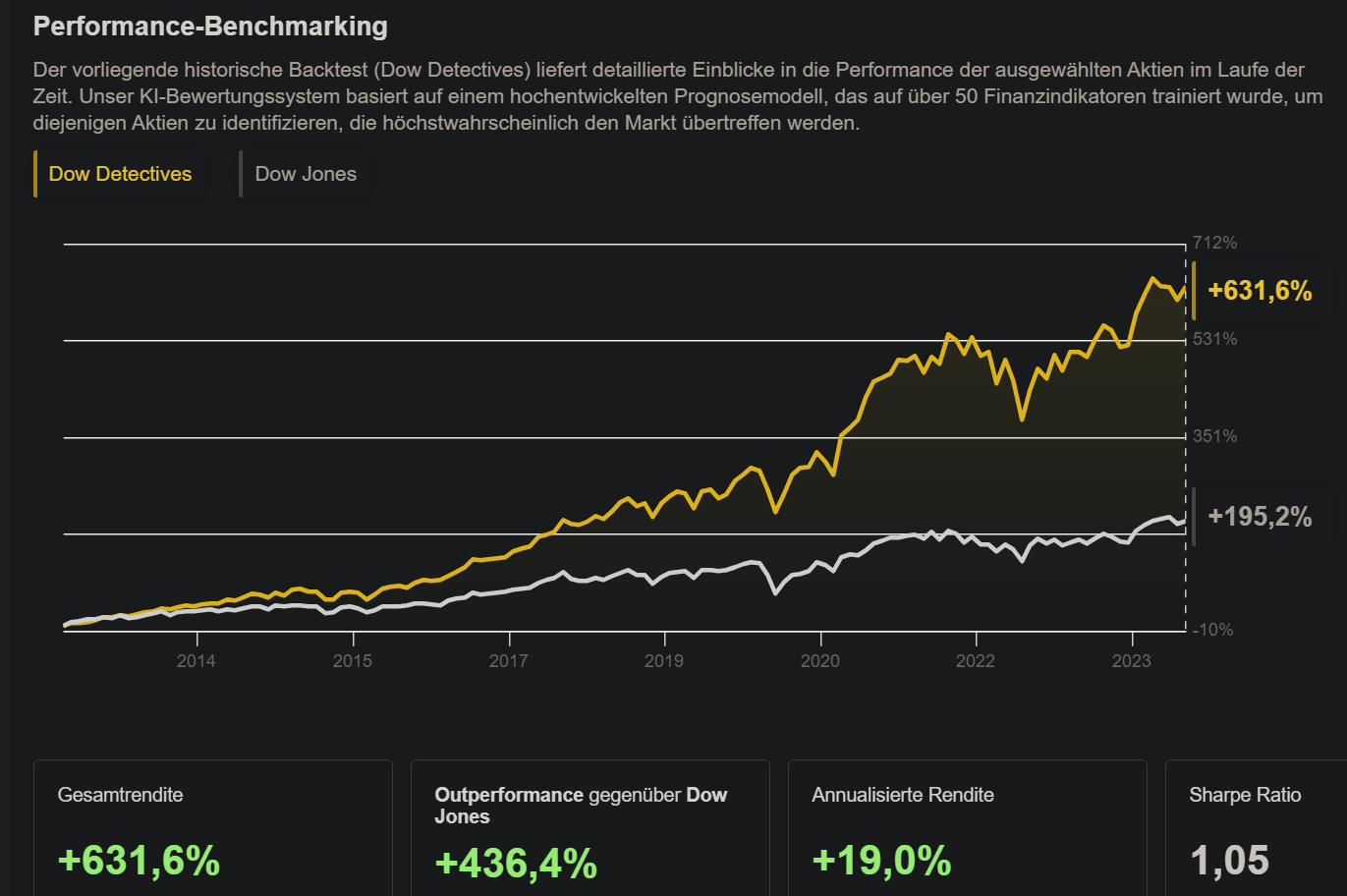Click the 2020 x-axis label
Viewport: 1347px width, 896px height.
(820, 661)
